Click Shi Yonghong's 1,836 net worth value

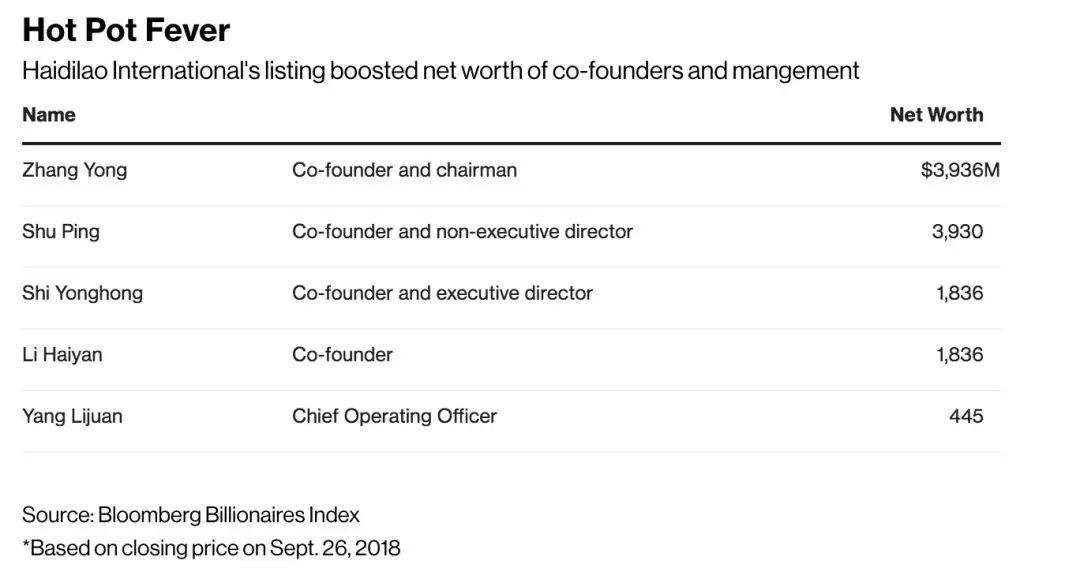(959, 293)
